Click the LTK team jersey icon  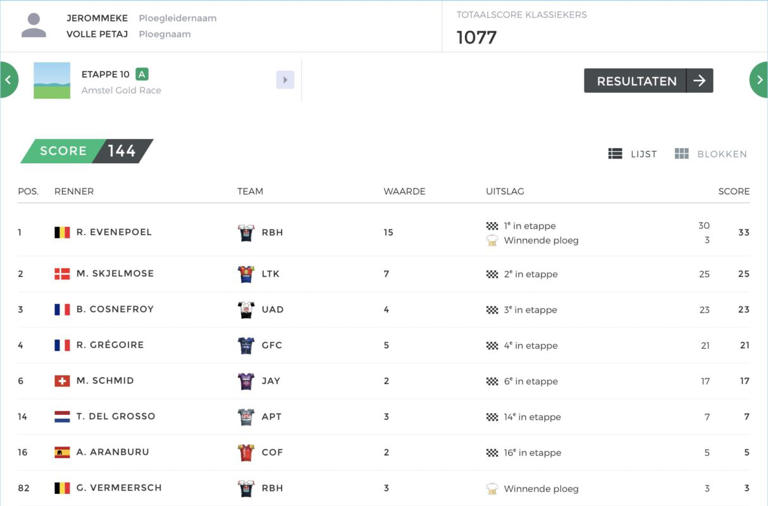(x=246, y=274)
